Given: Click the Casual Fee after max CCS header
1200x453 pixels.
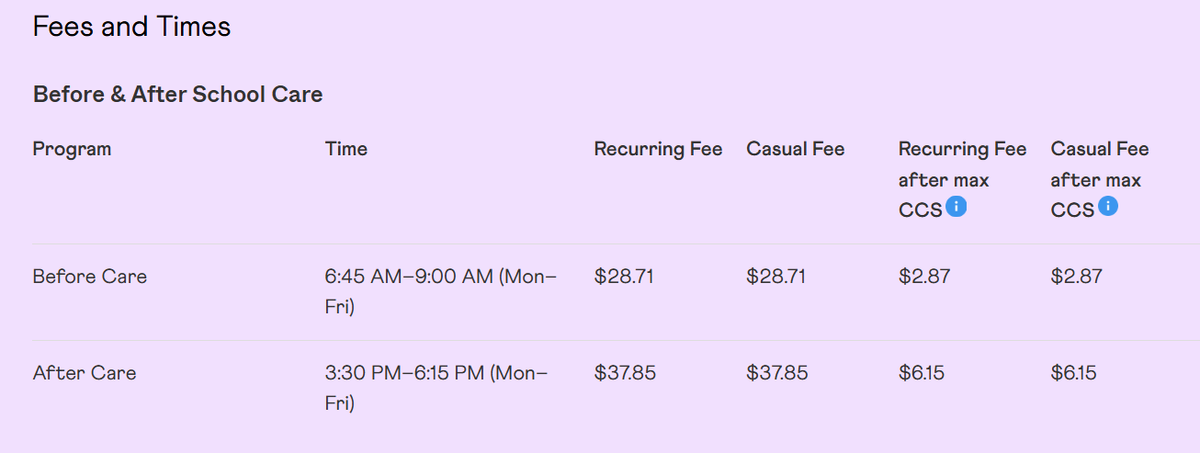Looking at the screenshot, I should 1100,180.
